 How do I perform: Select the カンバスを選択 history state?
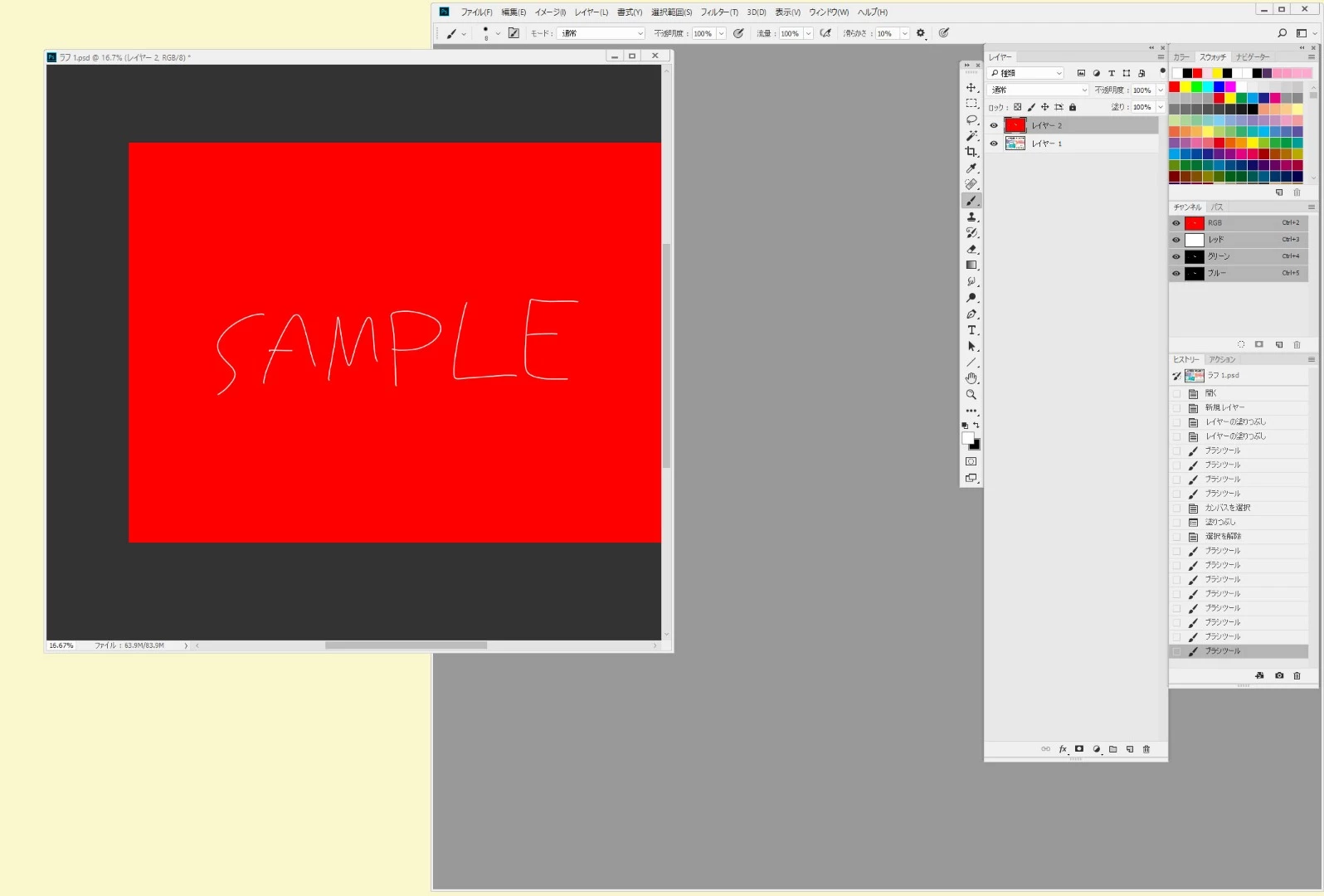click(x=1239, y=508)
